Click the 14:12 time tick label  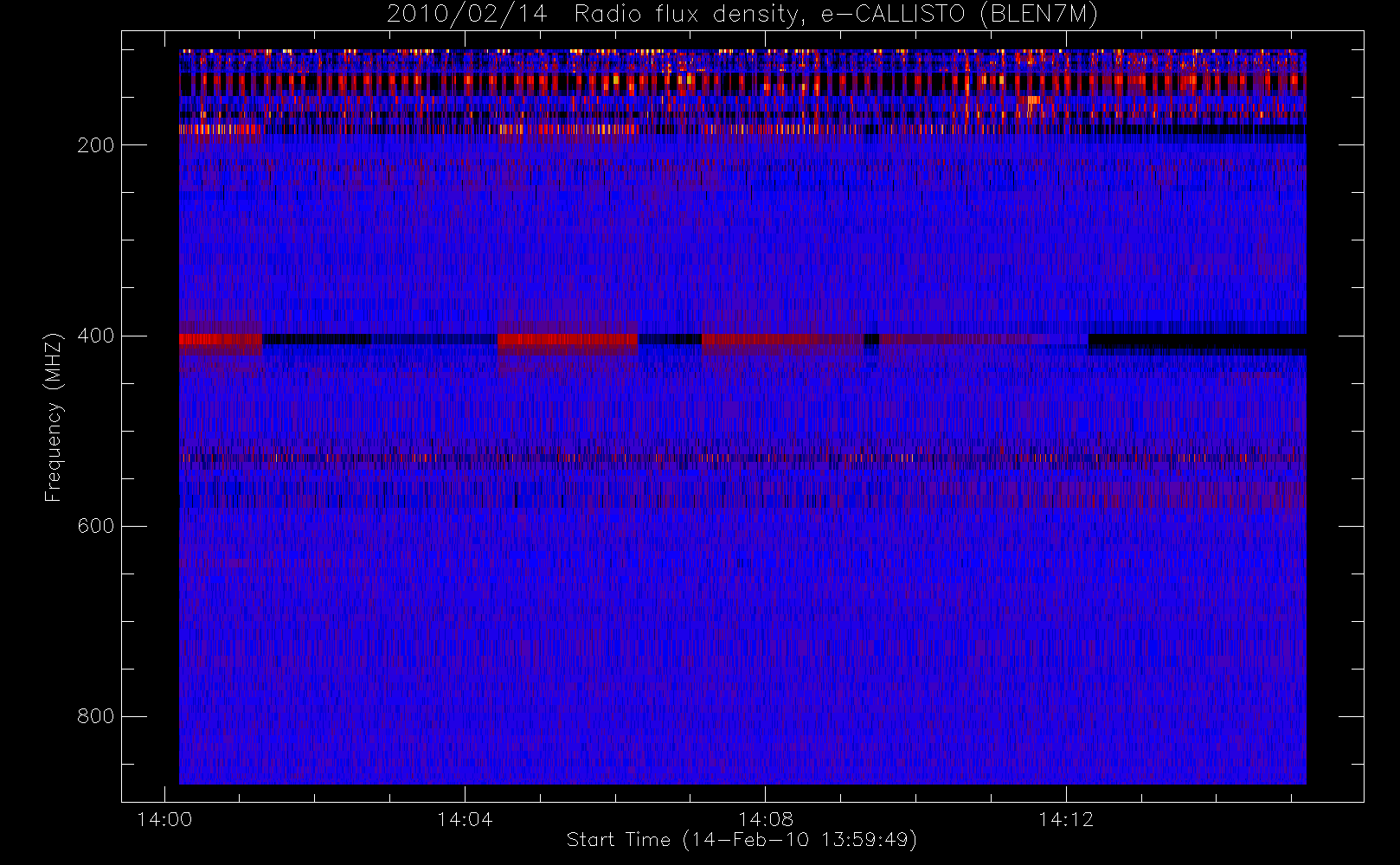point(1065,818)
